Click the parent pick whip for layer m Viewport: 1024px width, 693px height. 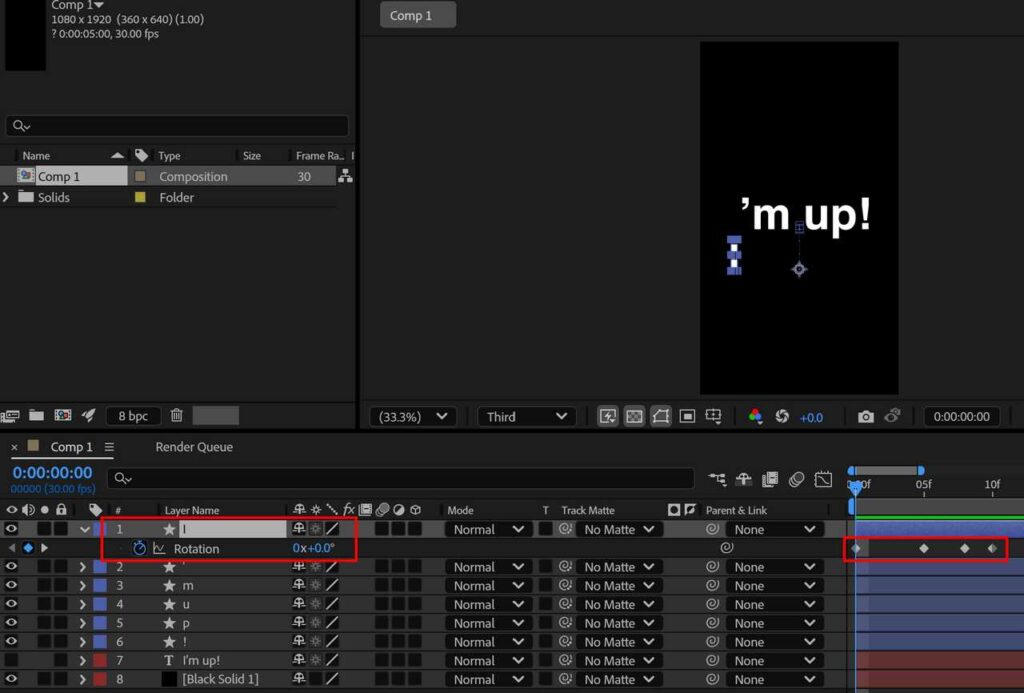(712, 585)
